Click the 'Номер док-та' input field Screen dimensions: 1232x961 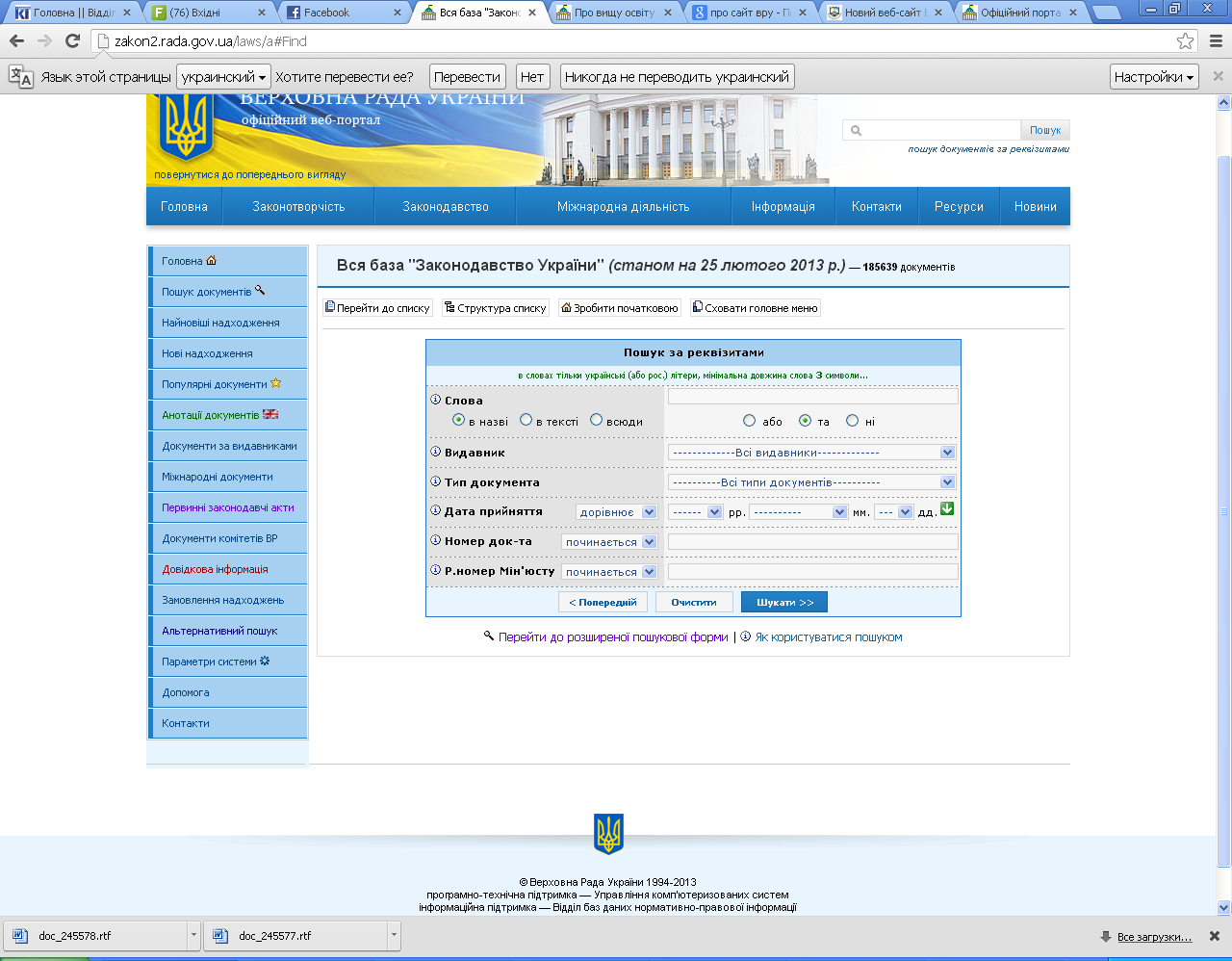[813, 542]
